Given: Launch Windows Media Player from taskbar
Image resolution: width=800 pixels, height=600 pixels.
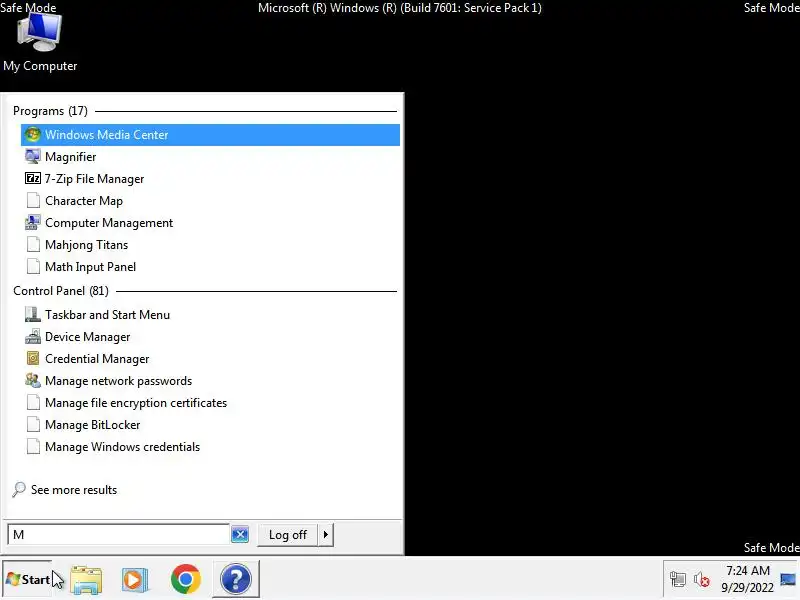Looking at the screenshot, I should pos(135,579).
